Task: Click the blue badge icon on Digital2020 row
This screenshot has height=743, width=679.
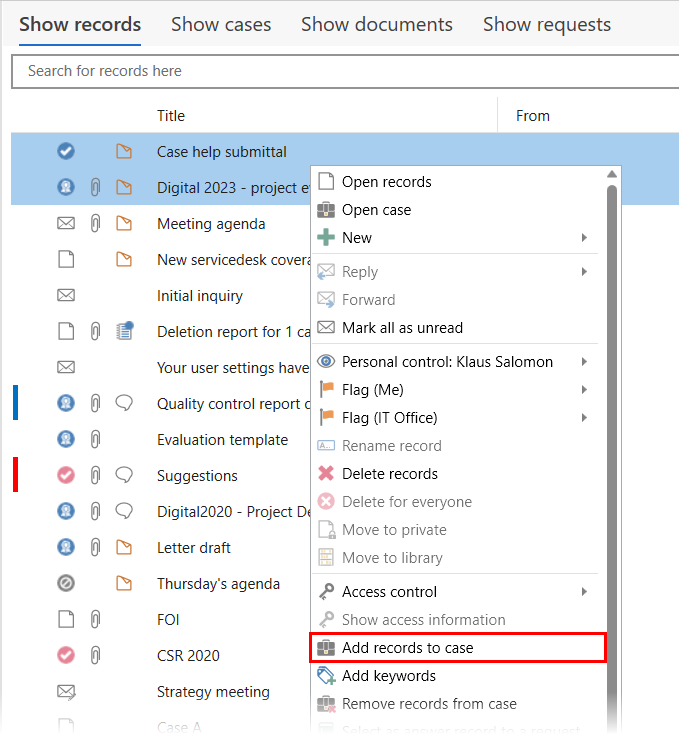Action: coord(66,511)
